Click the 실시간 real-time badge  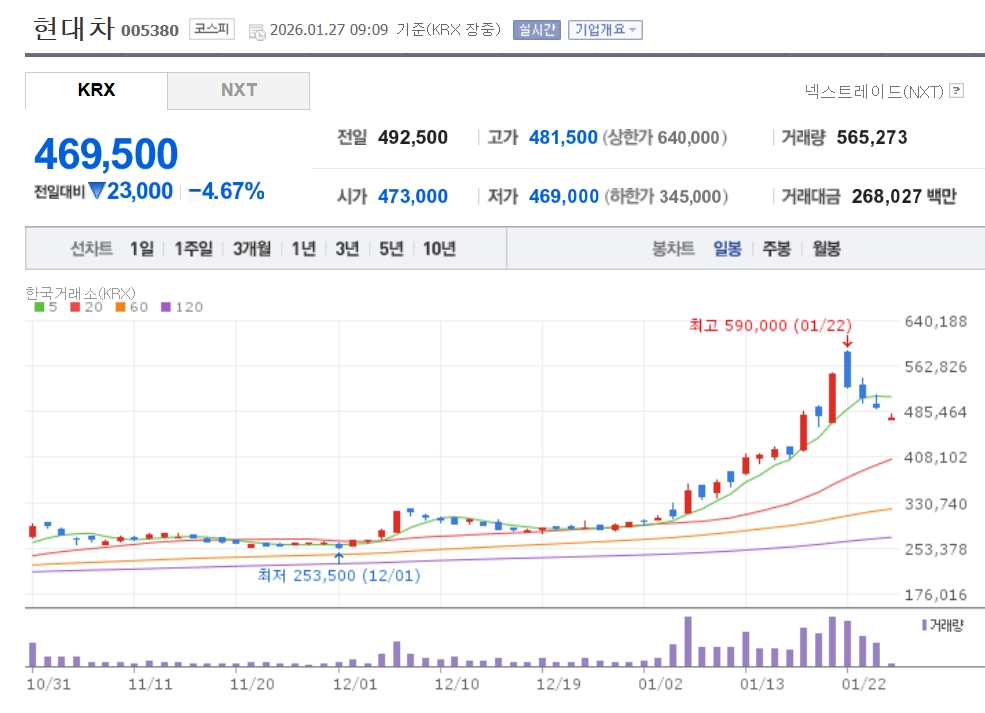(537, 29)
